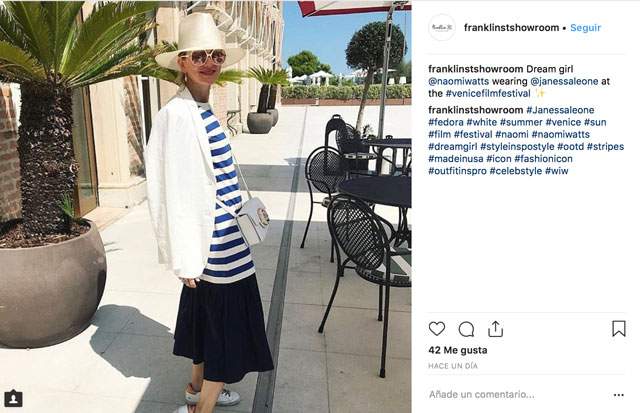Open the #celebstyle hashtag
This screenshot has width=640, height=413.
[x=516, y=171]
